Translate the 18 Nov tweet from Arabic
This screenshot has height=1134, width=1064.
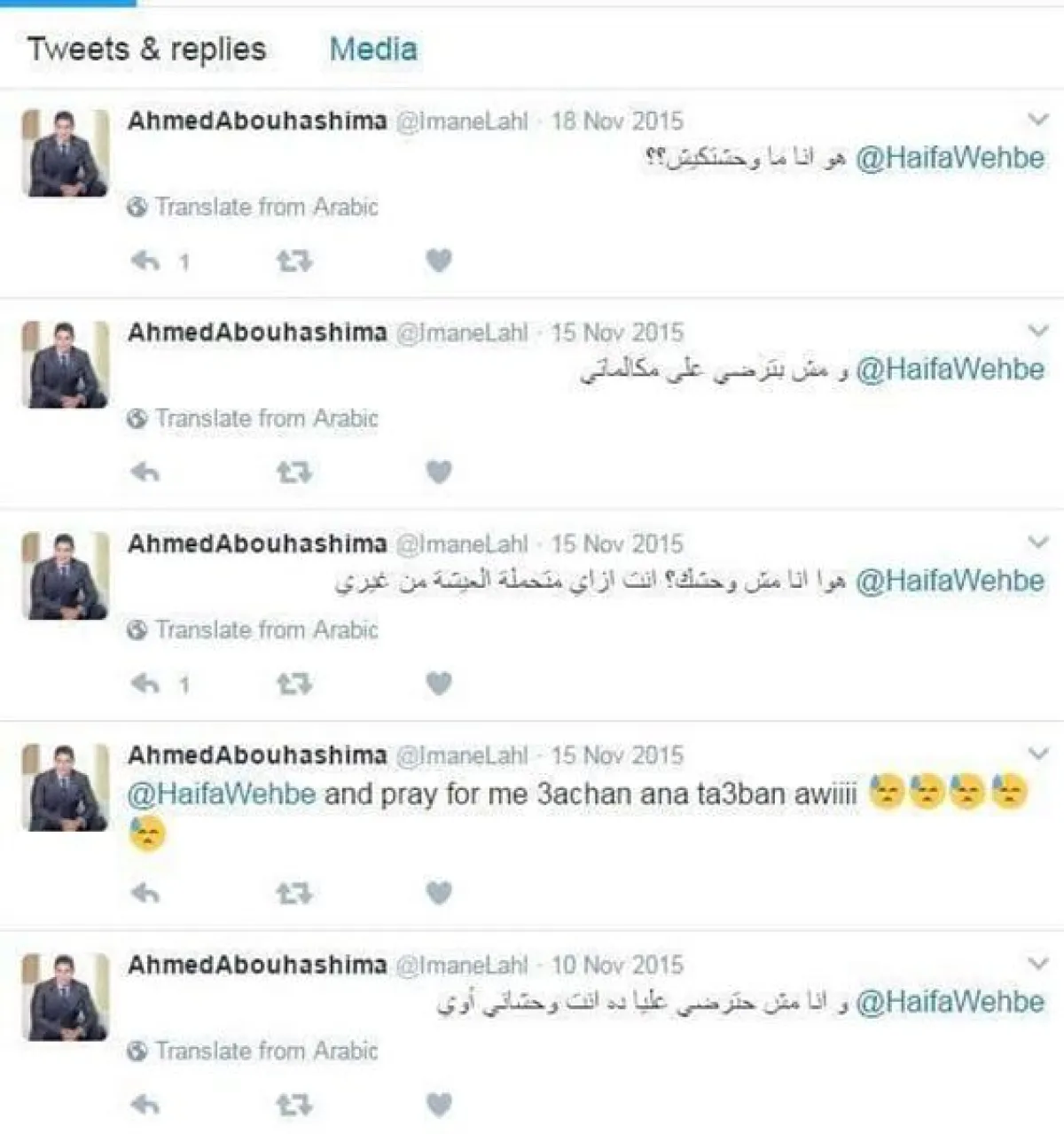point(254,207)
